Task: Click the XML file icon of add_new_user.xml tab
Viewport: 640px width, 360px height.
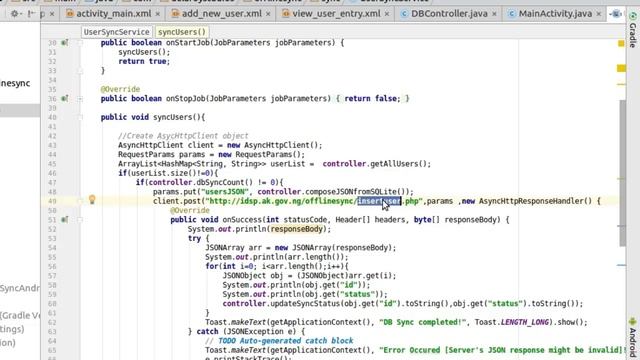Action: pos(175,14)
